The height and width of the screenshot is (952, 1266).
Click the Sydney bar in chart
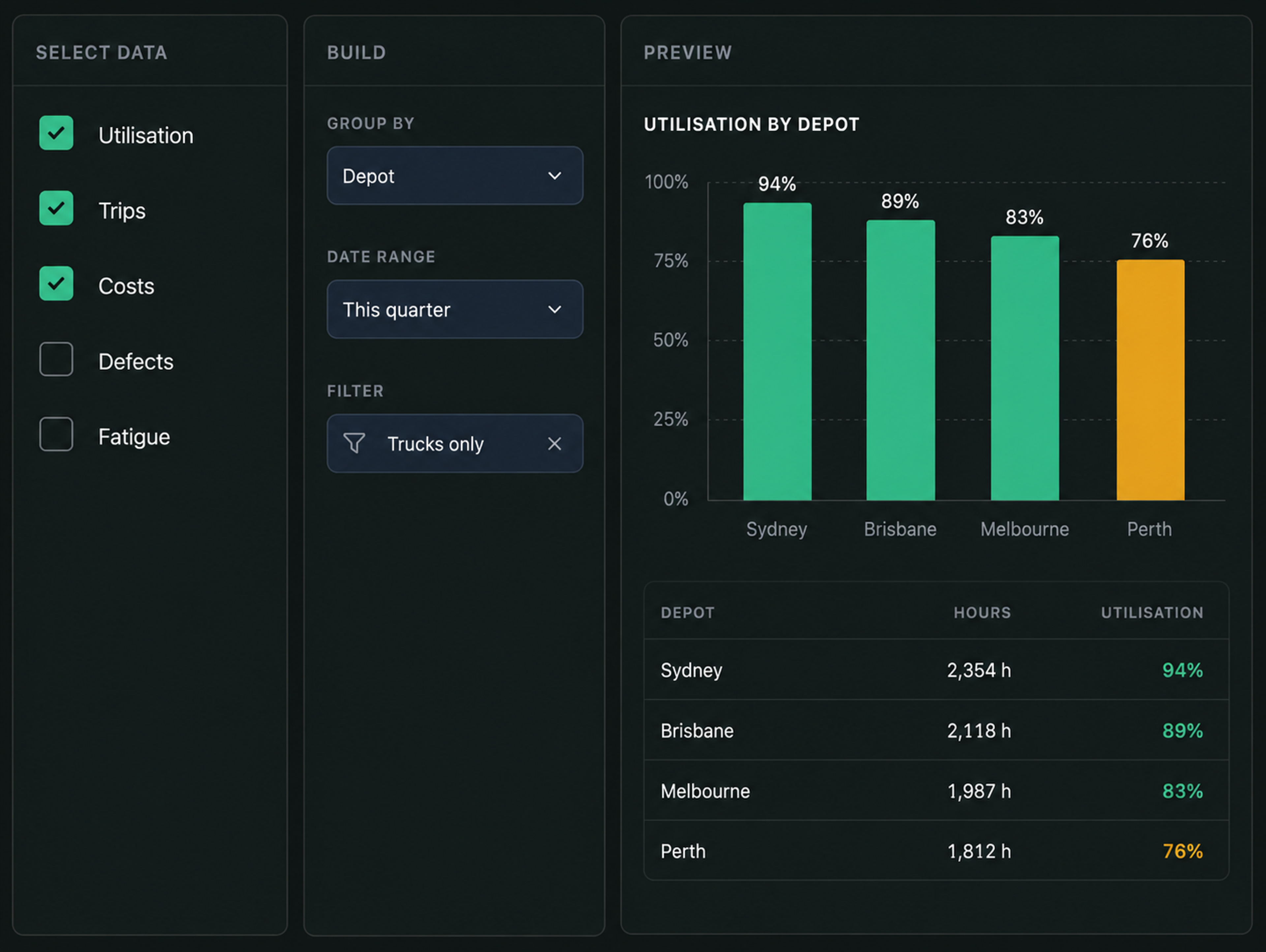[x=777, y=352]
